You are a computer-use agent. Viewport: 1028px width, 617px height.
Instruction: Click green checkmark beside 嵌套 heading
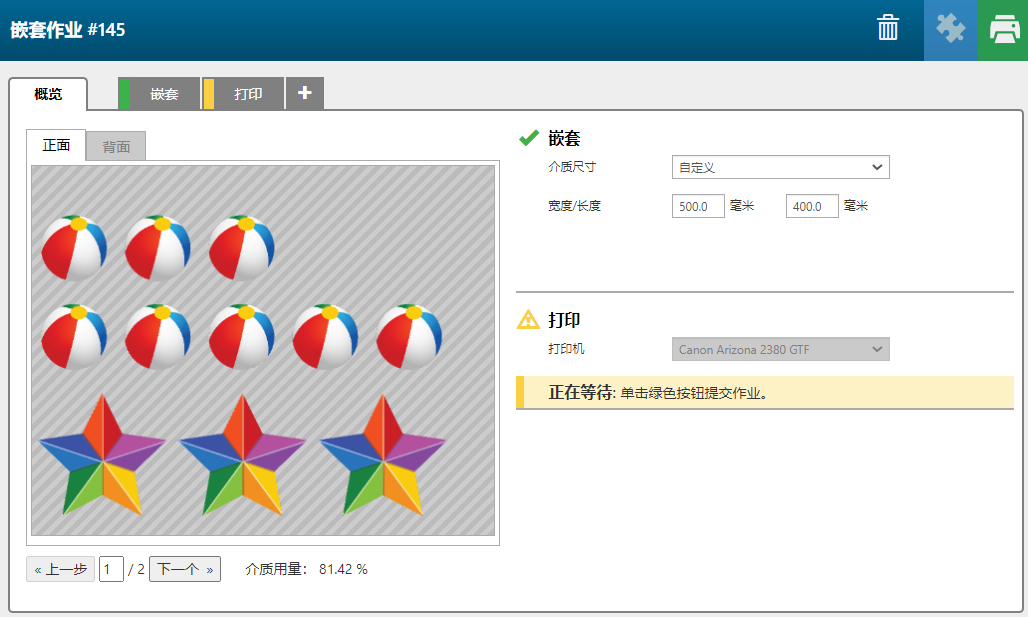529,138
